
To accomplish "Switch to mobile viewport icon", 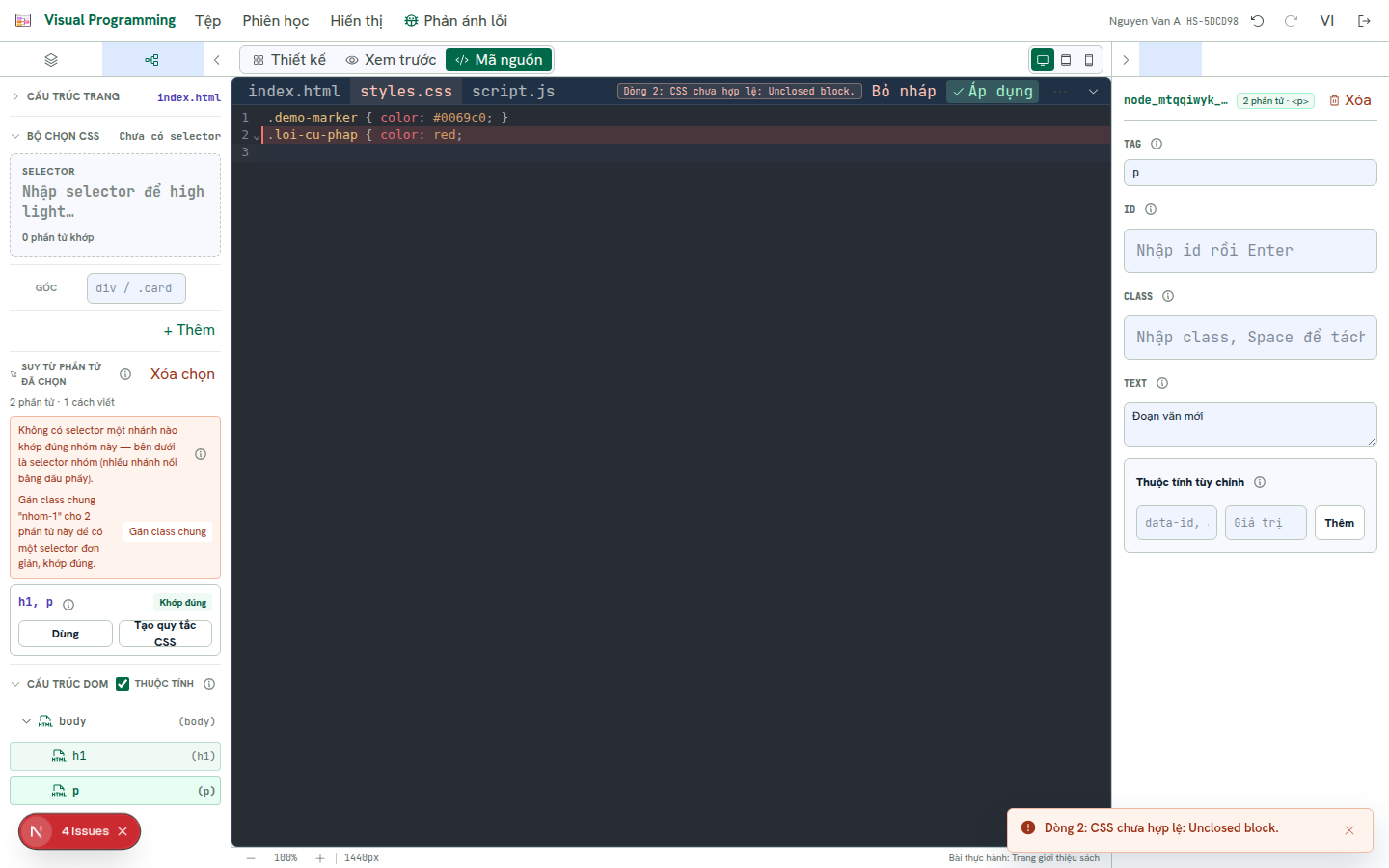I will coord(1089,60).
